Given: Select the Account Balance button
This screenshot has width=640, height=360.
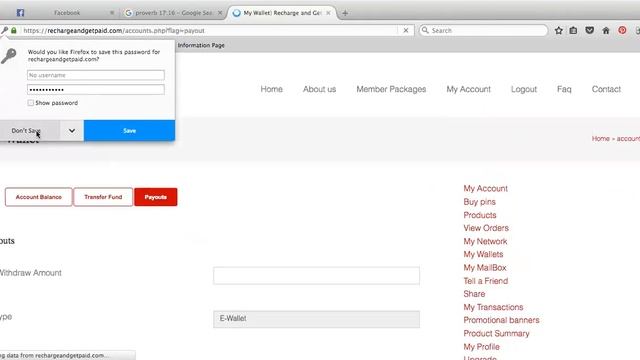Looking at the screenshot, I should pos(38,197).
